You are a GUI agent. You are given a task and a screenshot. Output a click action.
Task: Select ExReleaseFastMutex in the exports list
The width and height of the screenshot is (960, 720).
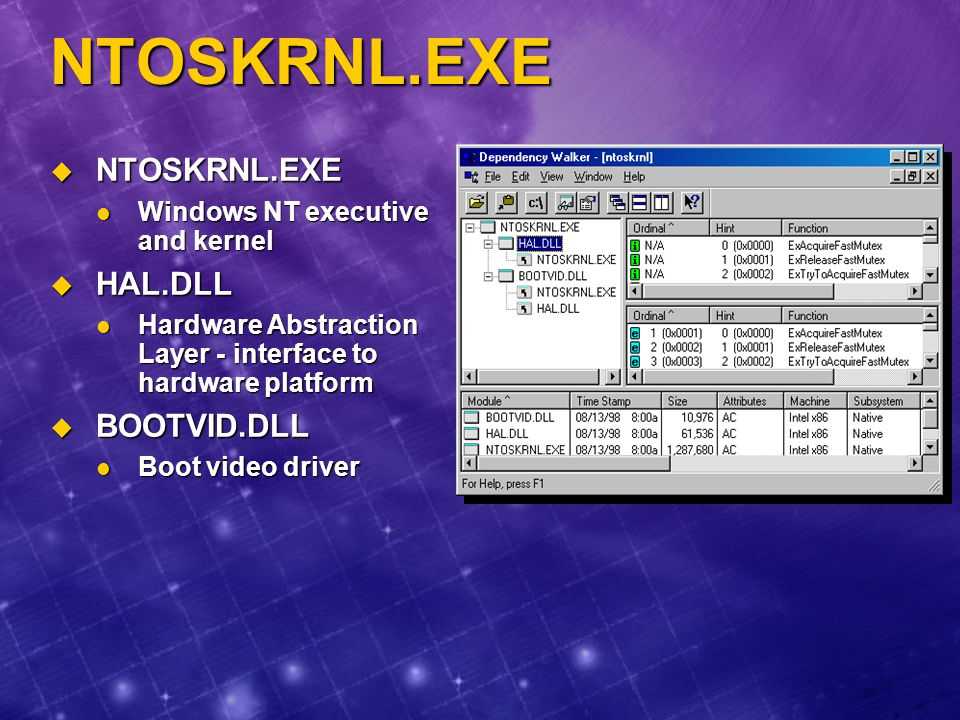[836, 348]
